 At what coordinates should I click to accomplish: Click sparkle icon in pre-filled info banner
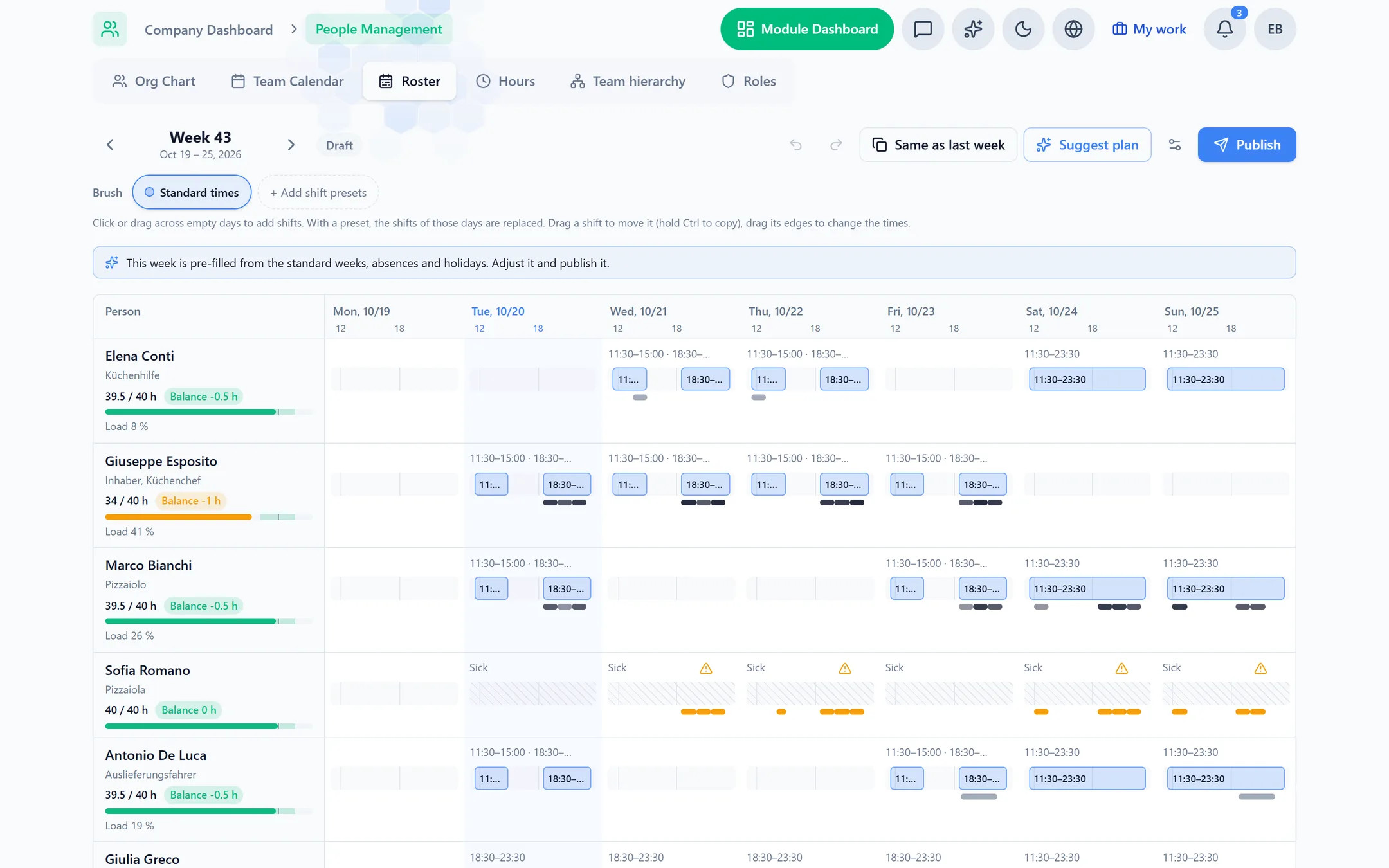click(112, 262)
